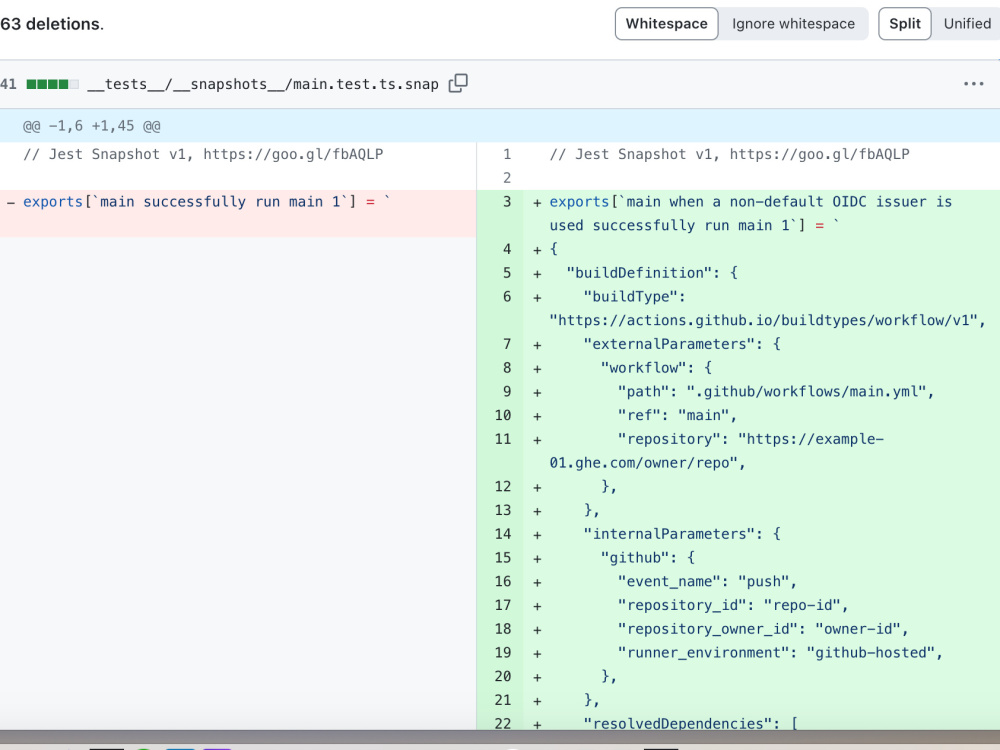Click the '"owner-id"' value text
Screen dimensions: 1000x750
click(x=858, y=629)
